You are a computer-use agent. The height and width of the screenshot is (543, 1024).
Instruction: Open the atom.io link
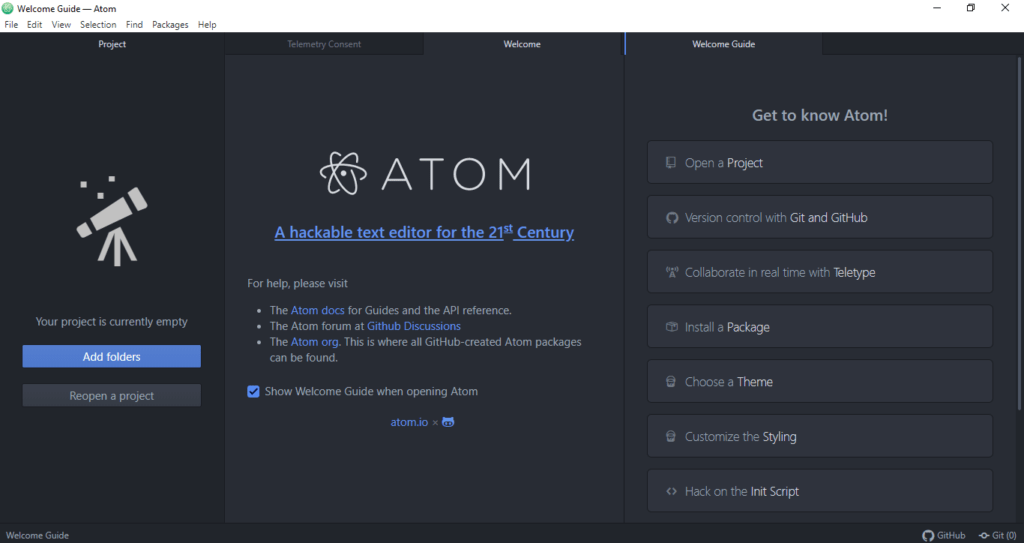pyautogui.click(x=409, y=422)
